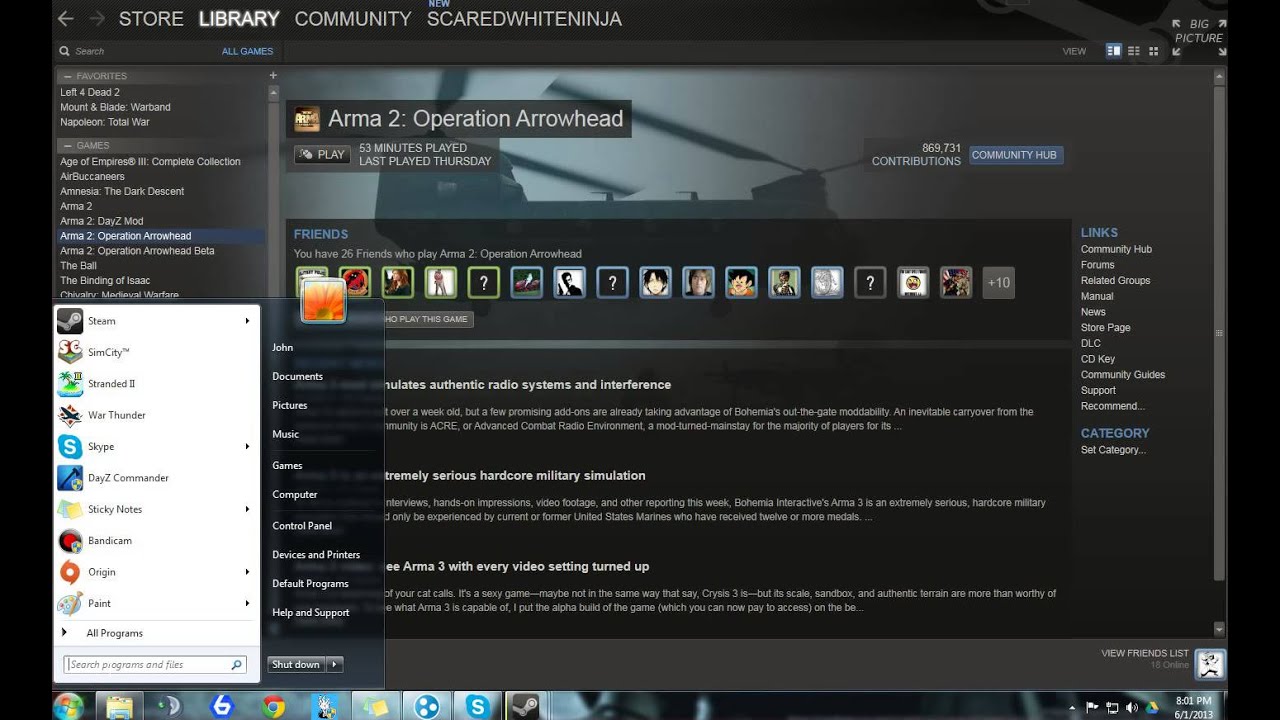Screen dimensions: 1280x720
Task: Click PLAY for Arma 2: Operation Arrowhead
Action: tap(321, 154)
